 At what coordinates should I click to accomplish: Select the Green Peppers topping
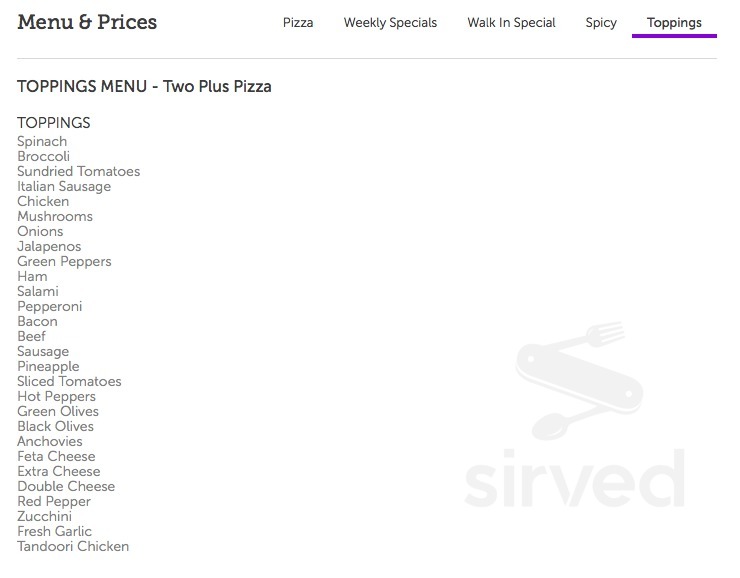pos(64,261)
